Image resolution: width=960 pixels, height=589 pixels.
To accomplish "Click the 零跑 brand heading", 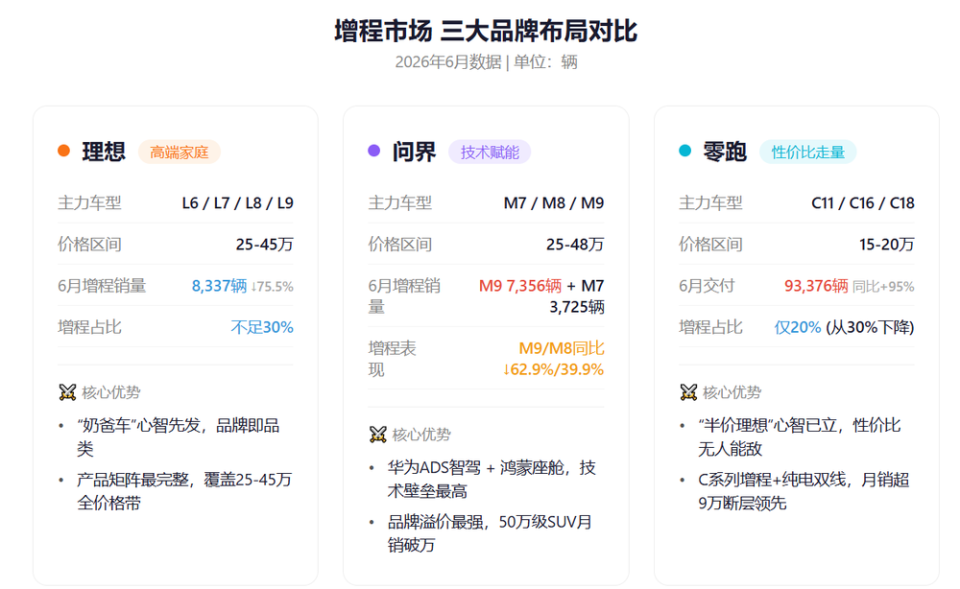I will [725, 152].
